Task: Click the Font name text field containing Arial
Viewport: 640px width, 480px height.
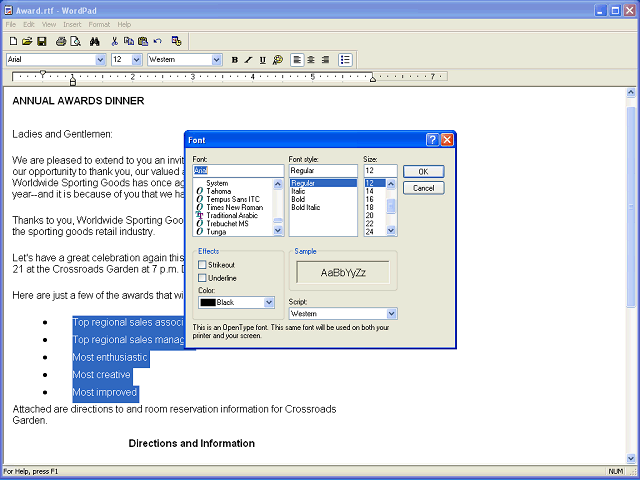Action: coord(238,171)
